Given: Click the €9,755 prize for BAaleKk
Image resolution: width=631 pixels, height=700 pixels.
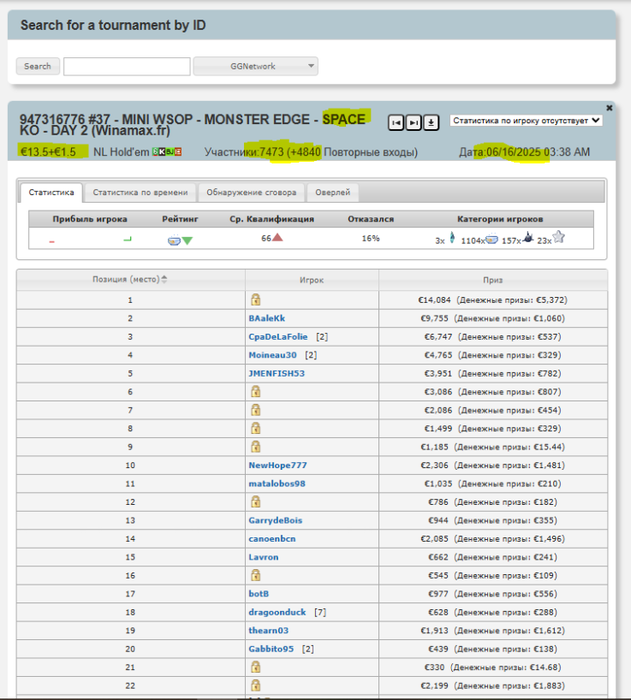Looking at the screenshot, I should pos(435,318).
